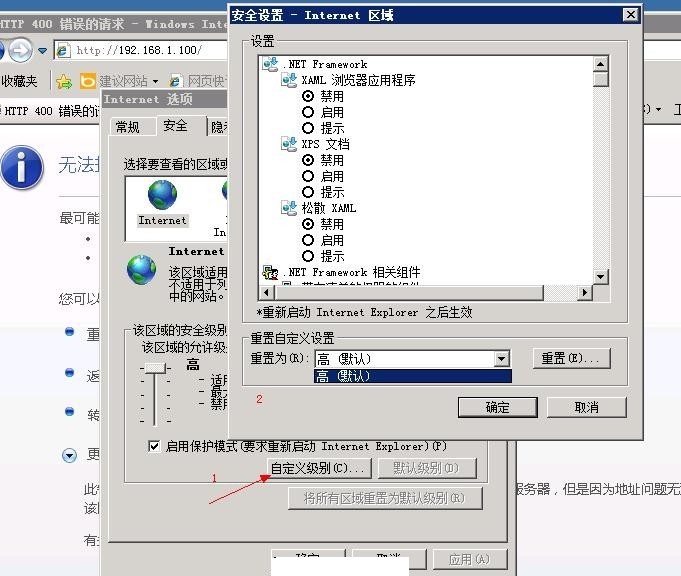Open the 建议网站 dropdown in favorites bar

pyautogui.click(x=155, y=81)
